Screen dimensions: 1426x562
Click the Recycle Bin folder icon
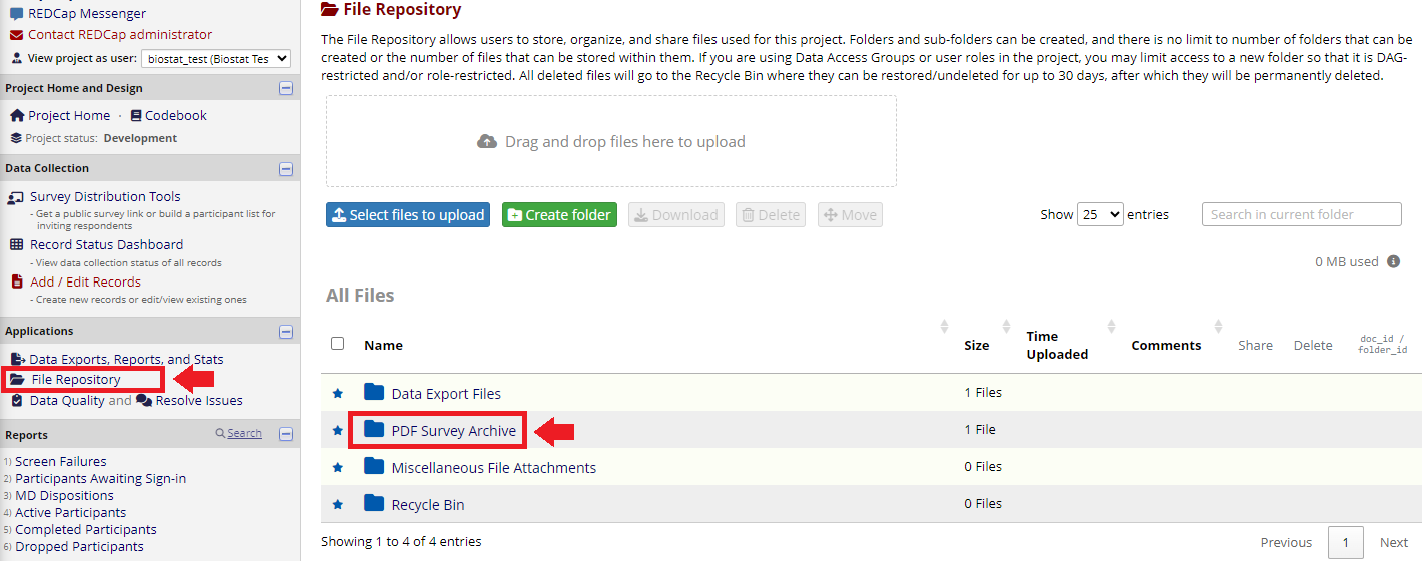point(374,503)
